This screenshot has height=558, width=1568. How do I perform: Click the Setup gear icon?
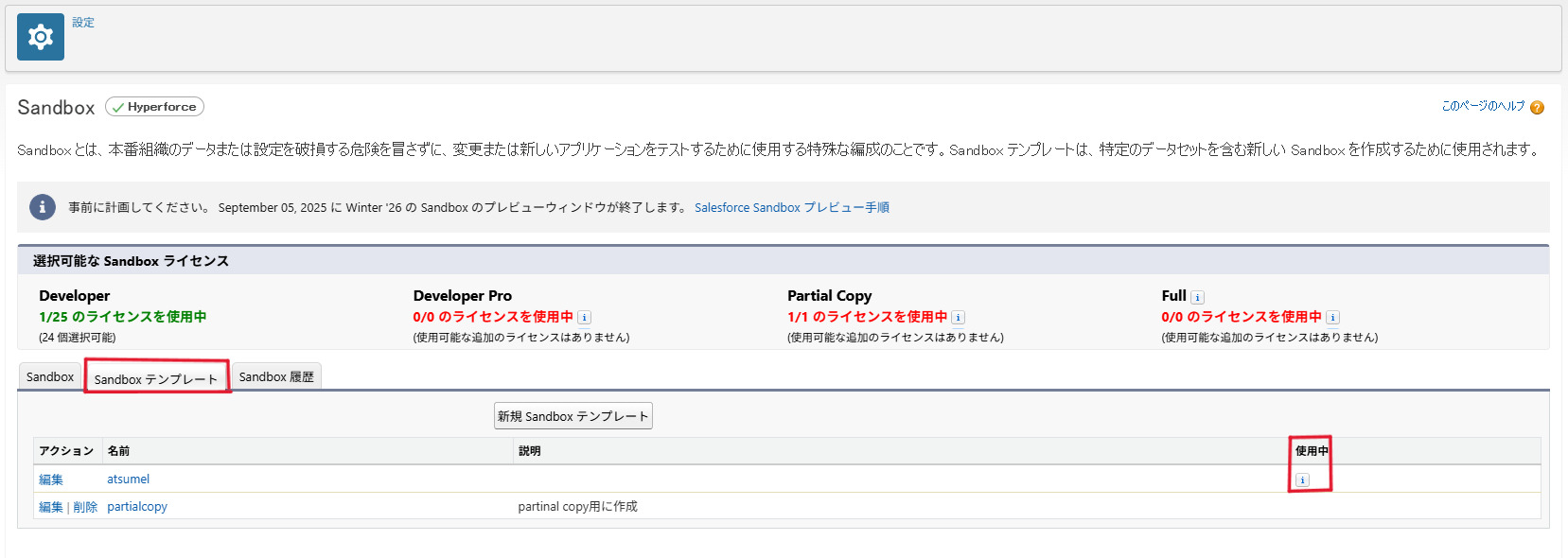41,37
